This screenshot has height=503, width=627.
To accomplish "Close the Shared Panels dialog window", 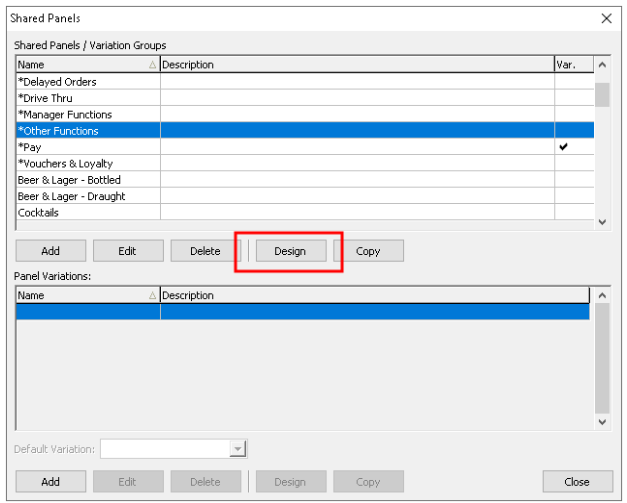I will click(577, 482).
